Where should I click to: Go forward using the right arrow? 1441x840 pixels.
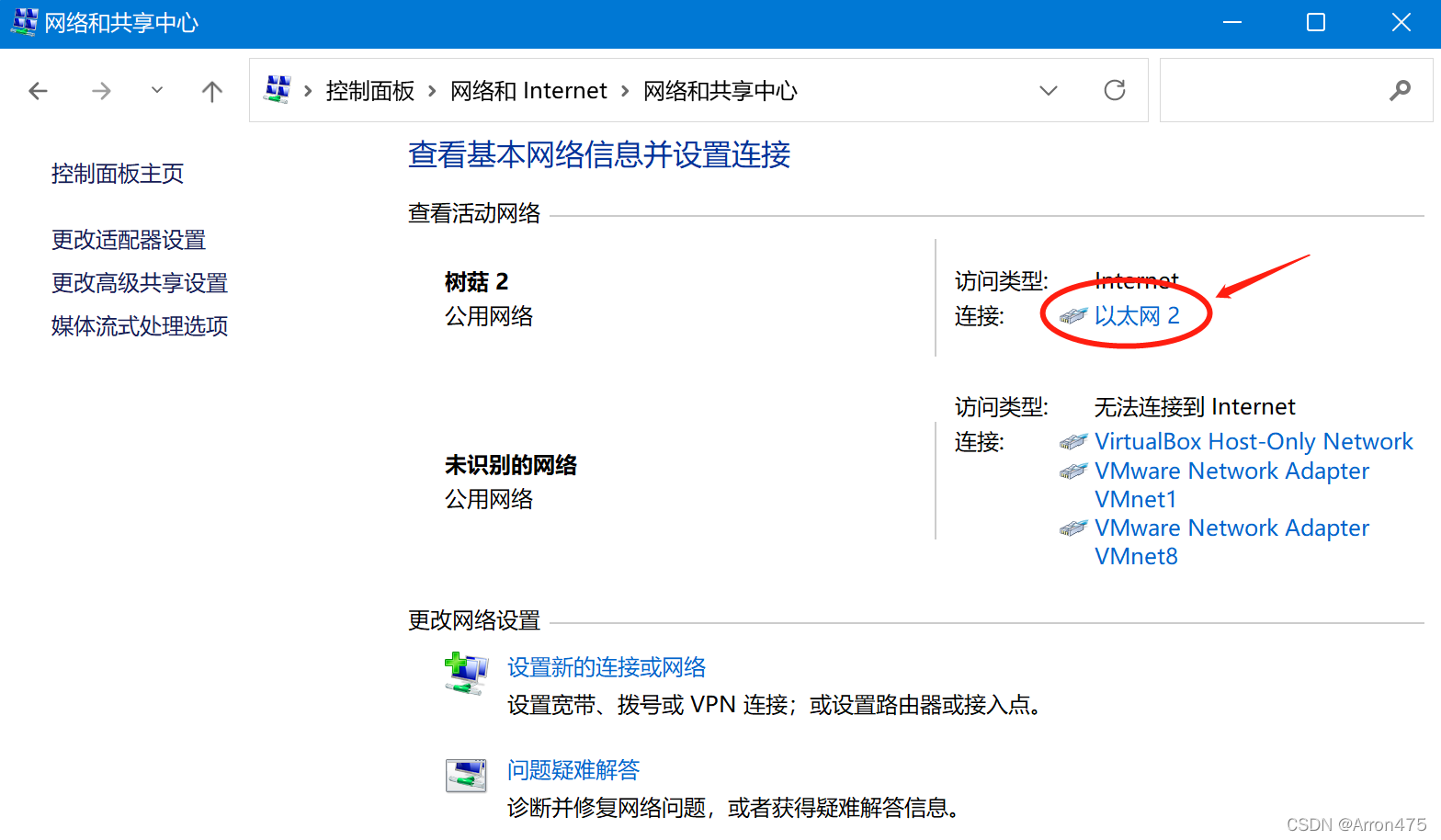(x=101, y=91)
